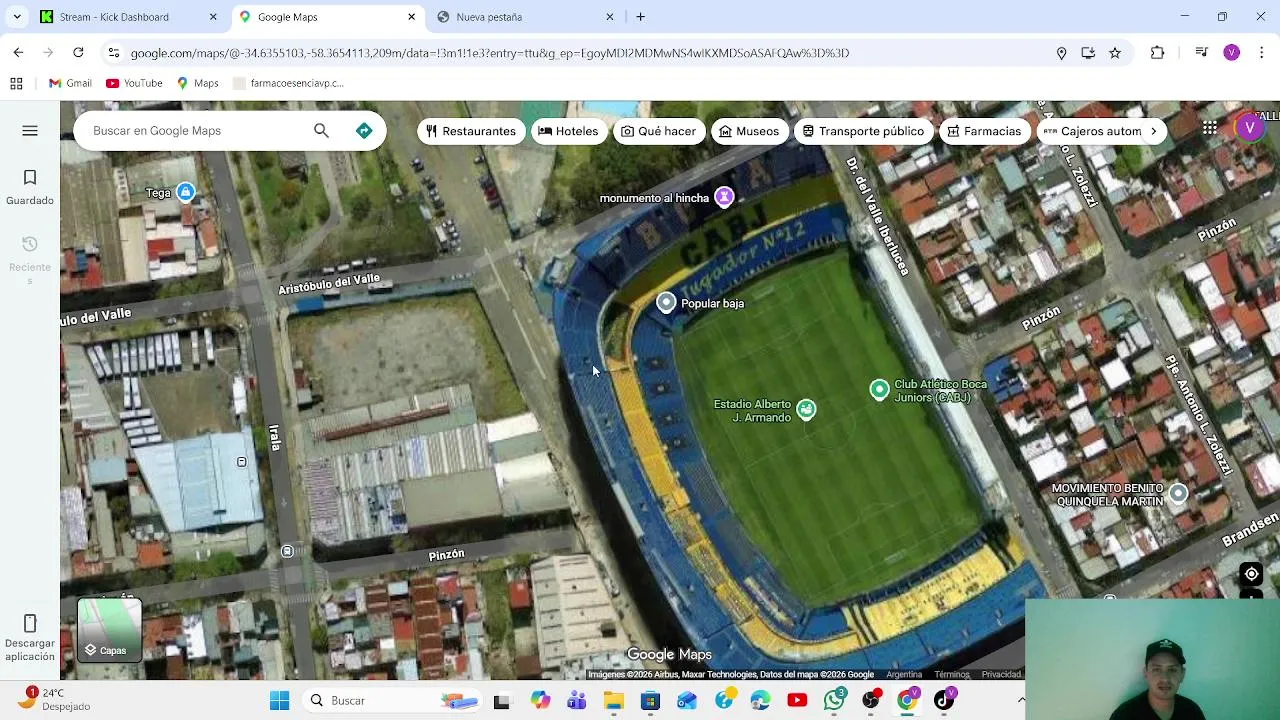This screenshot has width=1280, height=720.
Task: Open a new browser tab
Action: pos(641,17)
